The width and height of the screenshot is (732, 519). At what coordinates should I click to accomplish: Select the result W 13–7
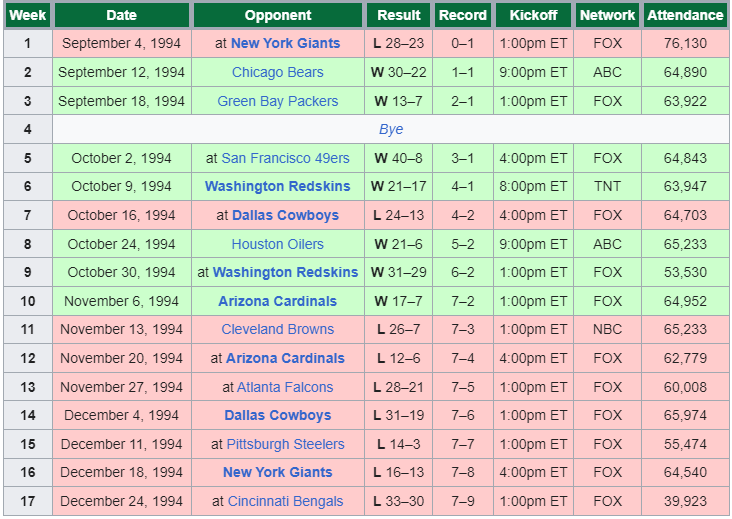pos(399,101)
